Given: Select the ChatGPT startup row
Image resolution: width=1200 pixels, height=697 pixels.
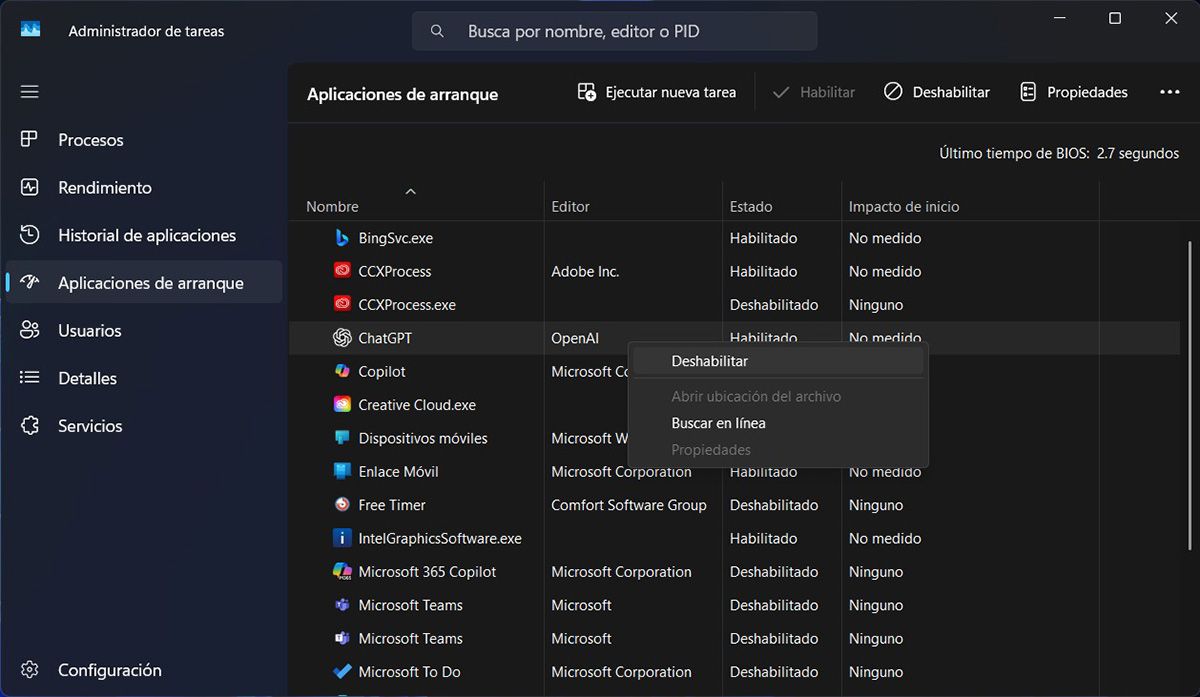Looking at the screenshot, I should point(734,338).
